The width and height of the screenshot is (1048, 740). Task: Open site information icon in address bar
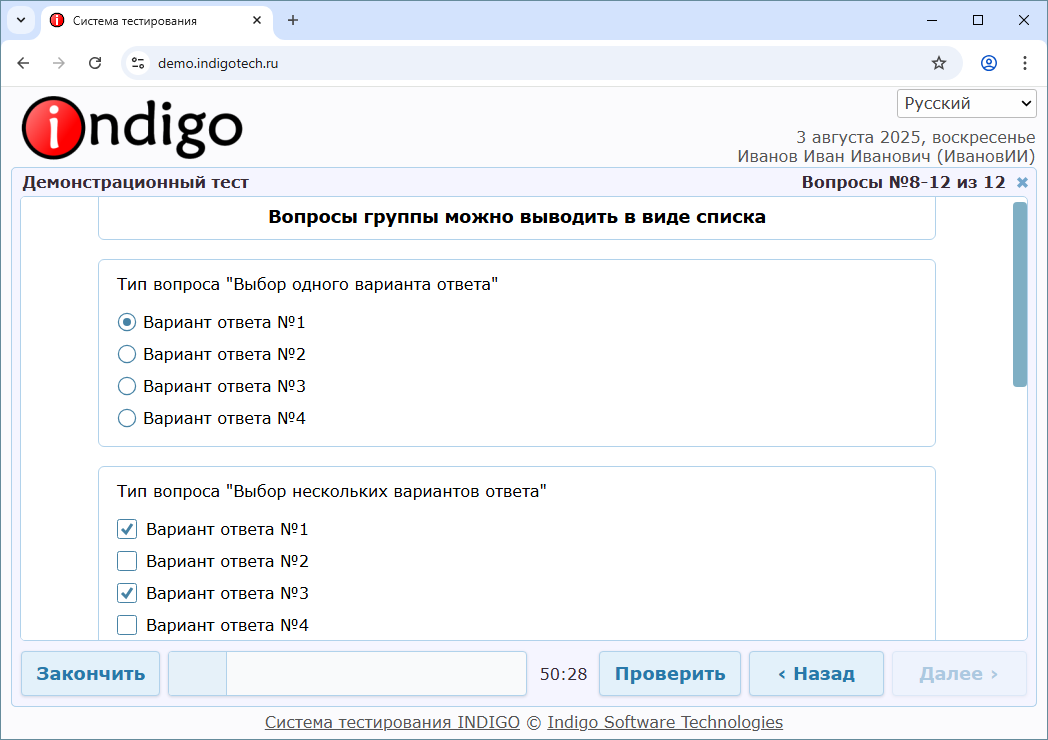point(138,63)
